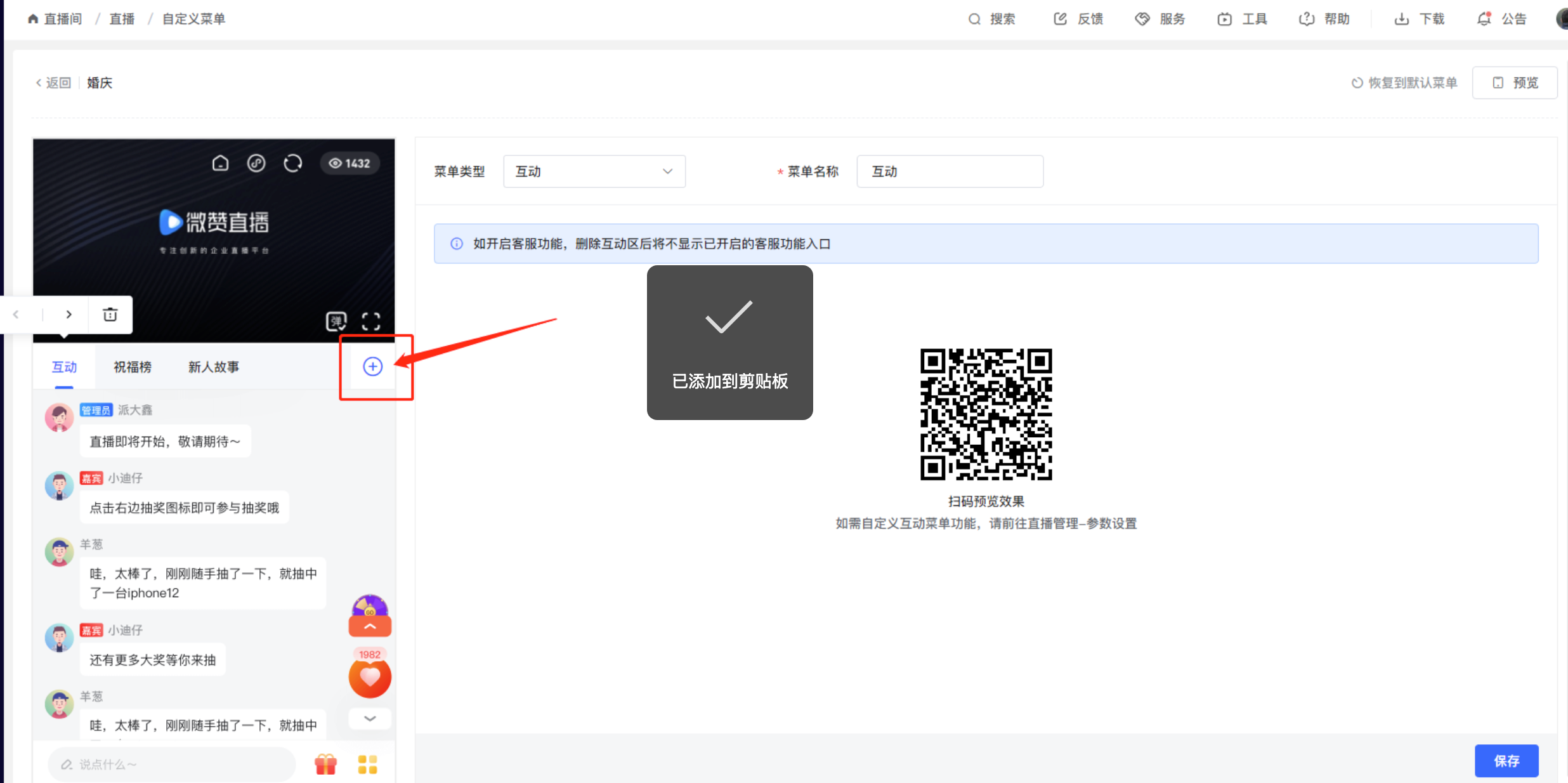
Task: Click the 菜单名称 input field
Action: 950,171
